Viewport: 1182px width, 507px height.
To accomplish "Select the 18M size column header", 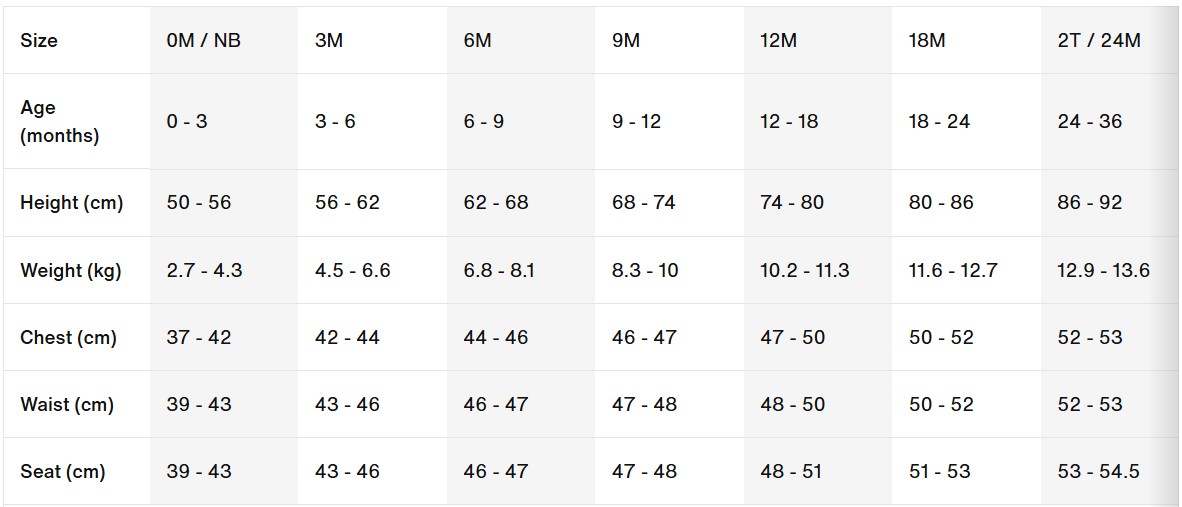I will coord(927,41).
